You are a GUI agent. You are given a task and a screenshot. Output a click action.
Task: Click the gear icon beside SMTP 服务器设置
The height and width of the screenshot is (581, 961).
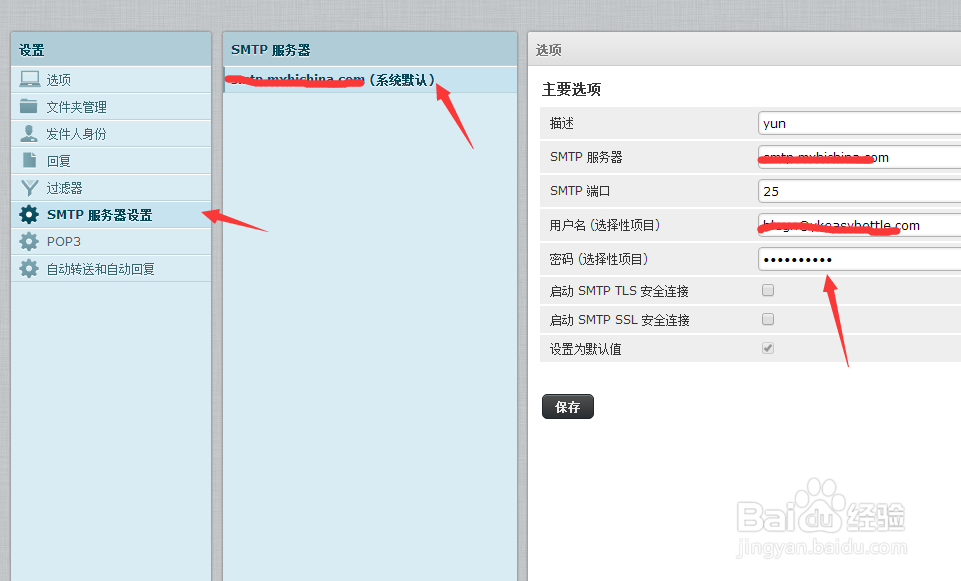pos(29,214)
